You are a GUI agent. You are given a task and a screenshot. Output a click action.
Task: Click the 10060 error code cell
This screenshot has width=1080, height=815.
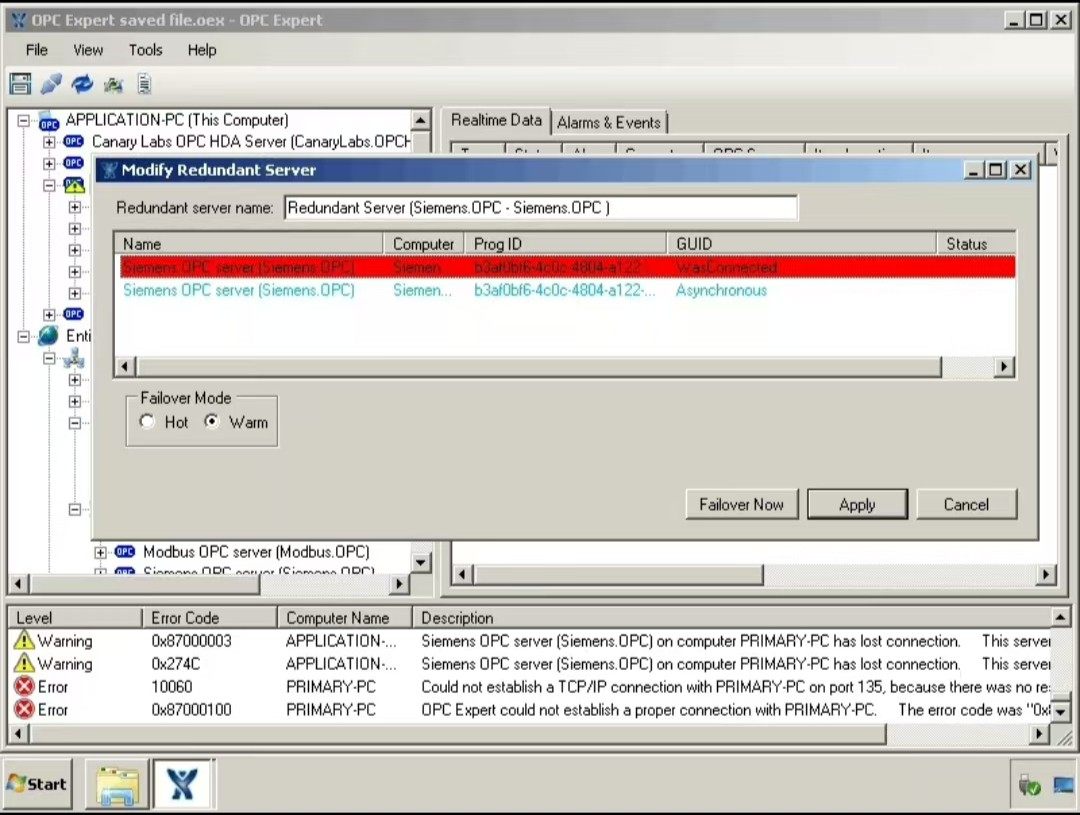coord(172,687)
